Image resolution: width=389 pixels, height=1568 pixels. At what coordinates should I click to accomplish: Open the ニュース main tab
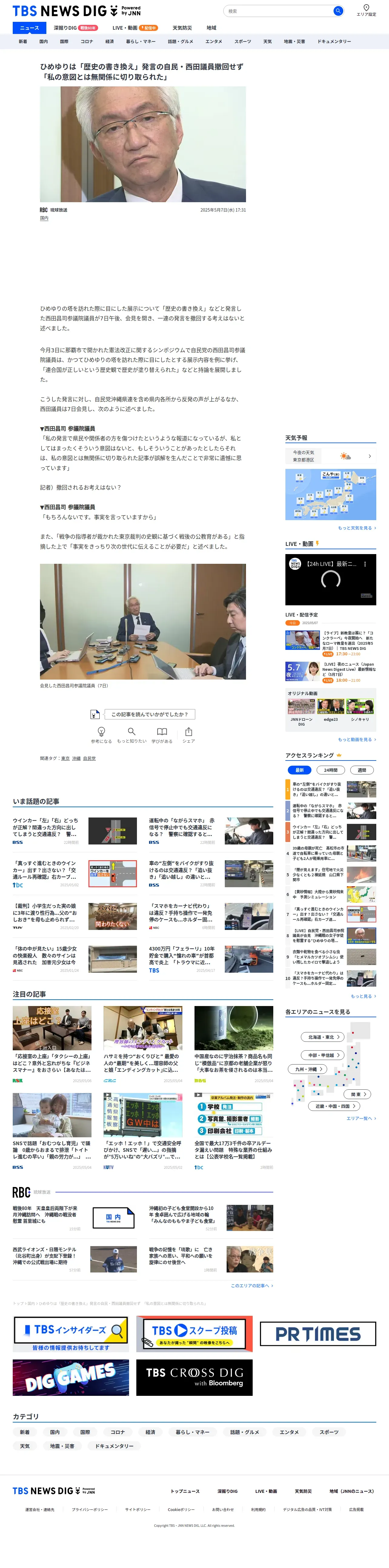point(29,28)
